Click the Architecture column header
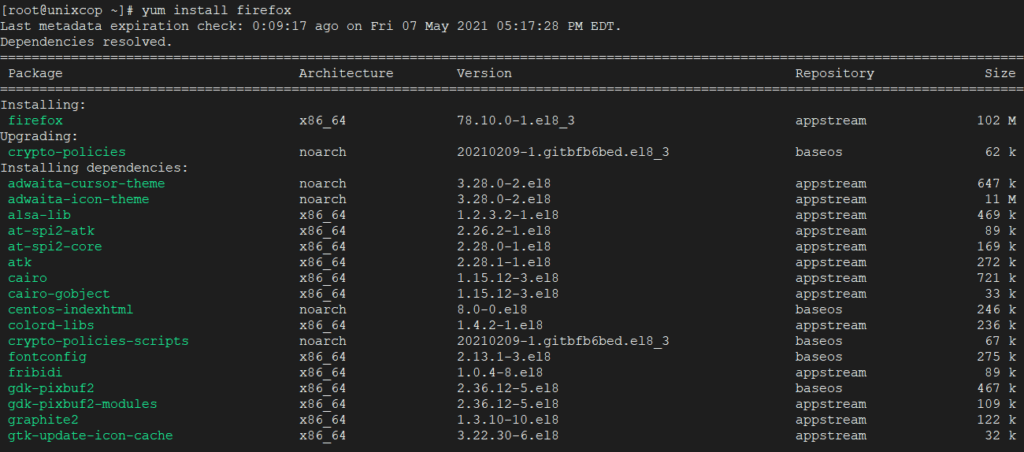The height and width of the screenshot is (452, 1024). tap(346, 74)
